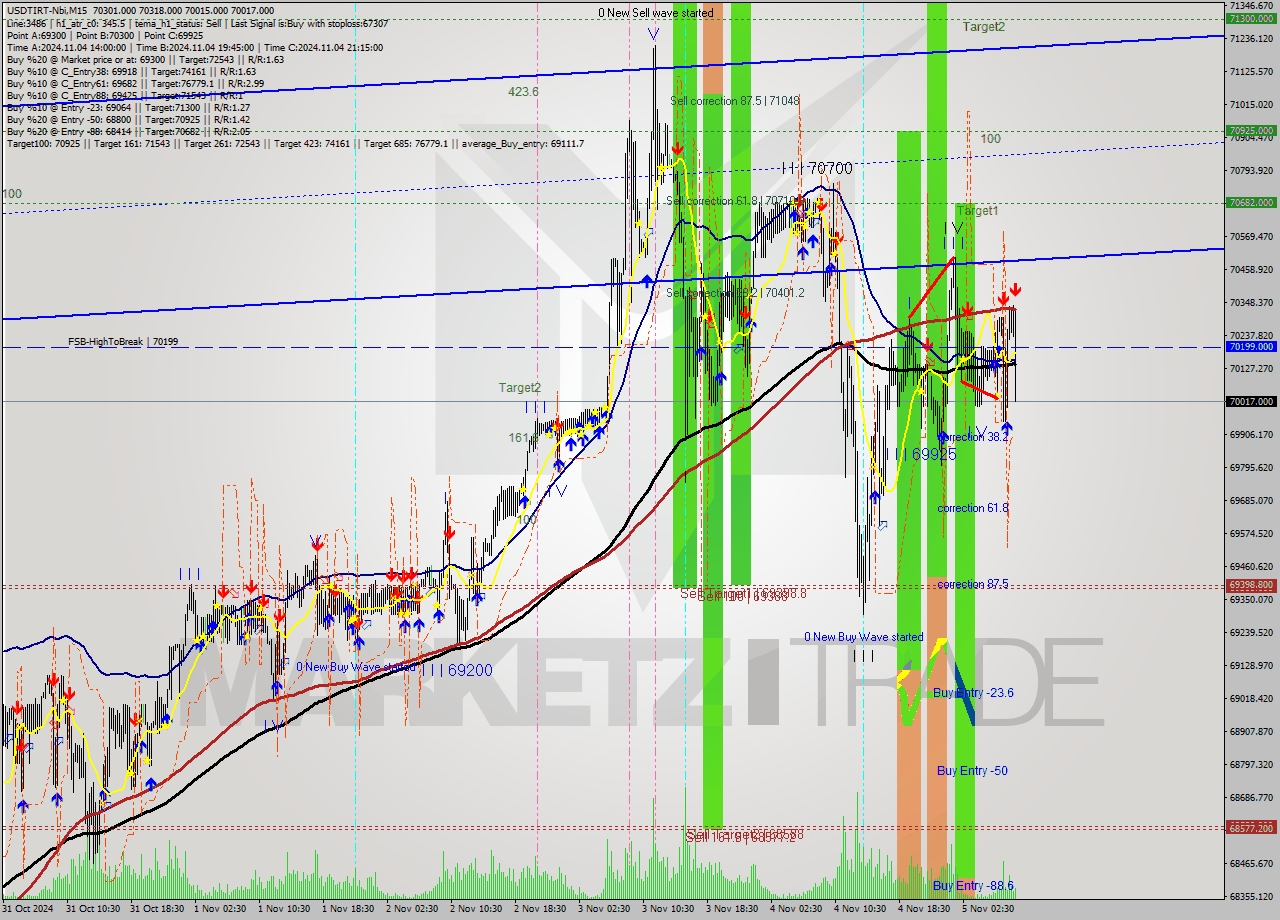Select the '3 Nov 10:30' time axis label
Screen dimensions: 1280x920
point(669,909)
